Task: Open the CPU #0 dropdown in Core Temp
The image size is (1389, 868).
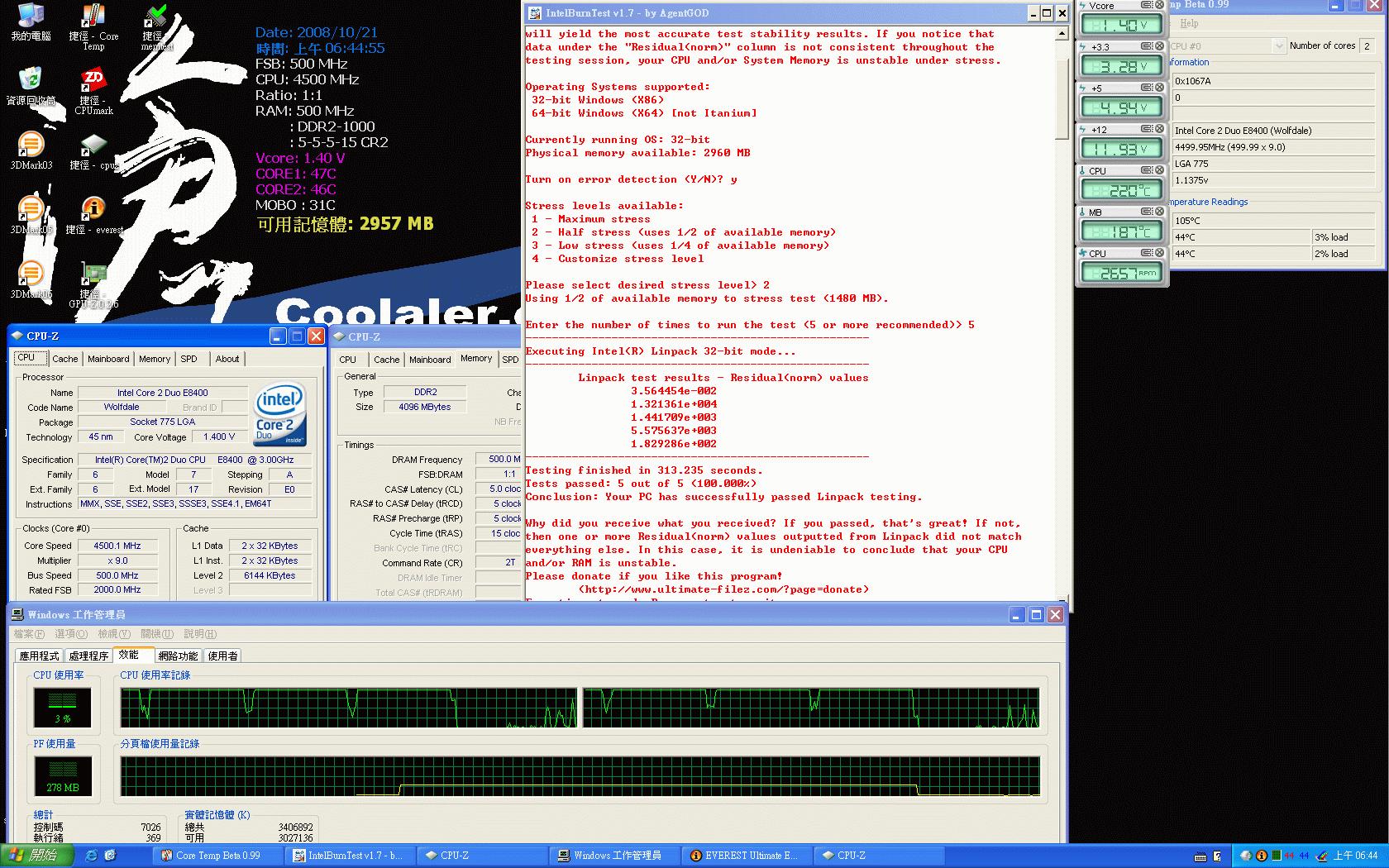Action: point(1280,45)
